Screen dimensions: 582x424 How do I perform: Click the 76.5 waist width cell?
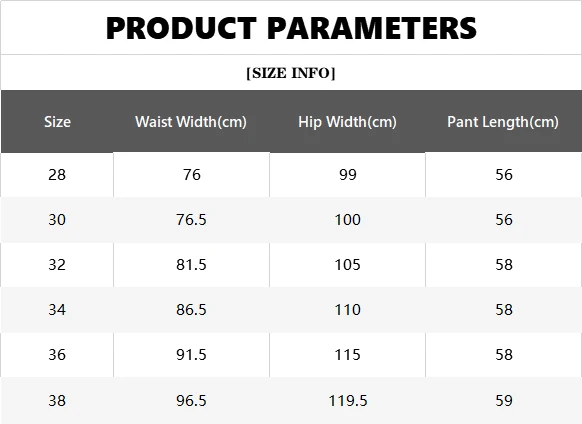[191, 219]
